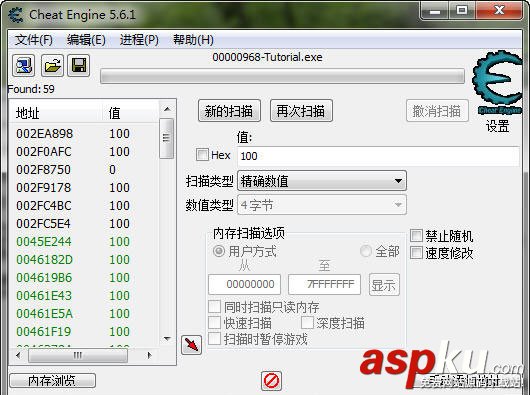Click the address list vertical scrollbar thumb

point(166,138)
